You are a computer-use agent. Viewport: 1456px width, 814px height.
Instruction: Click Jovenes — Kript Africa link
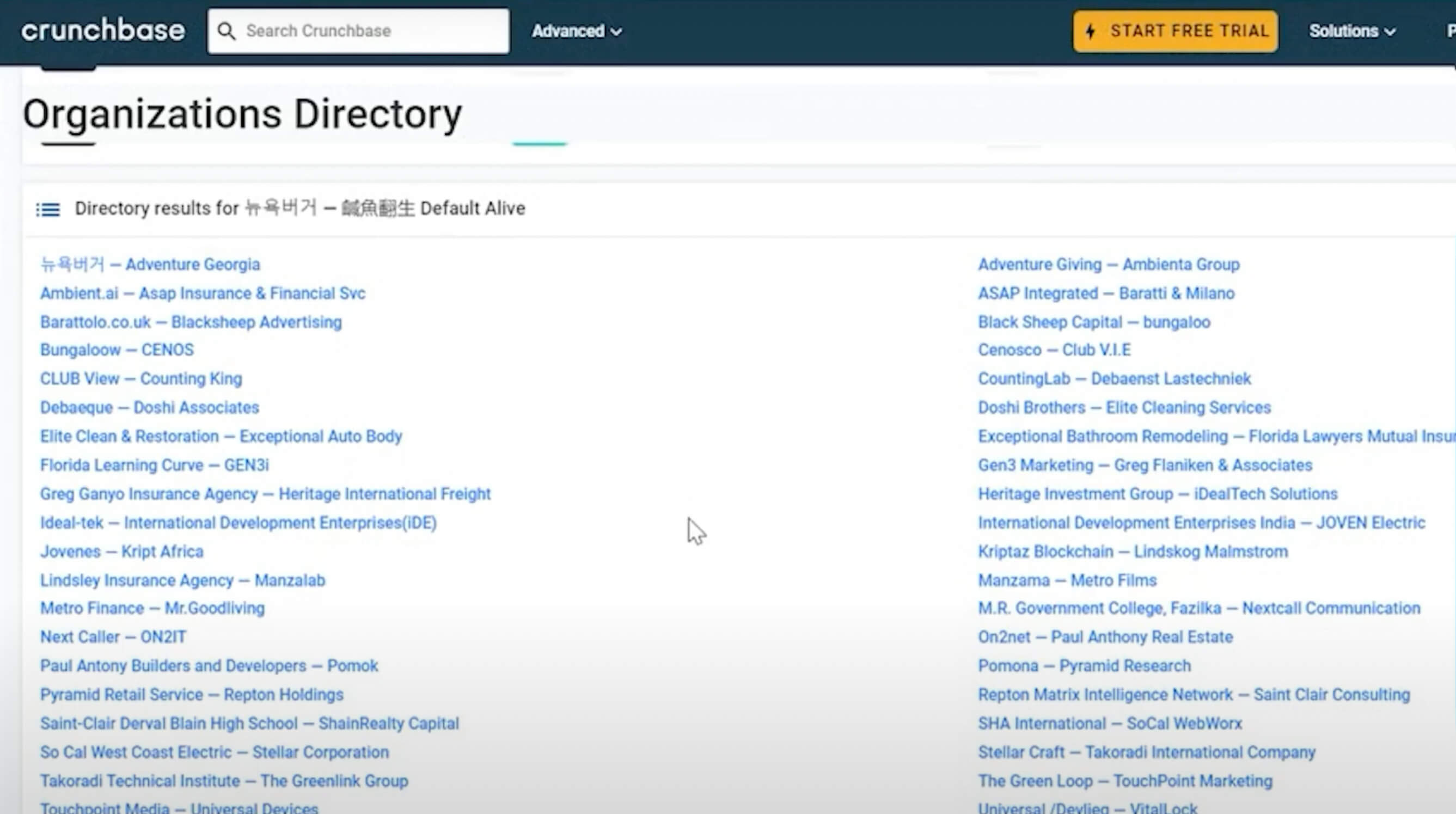(121, 552)
